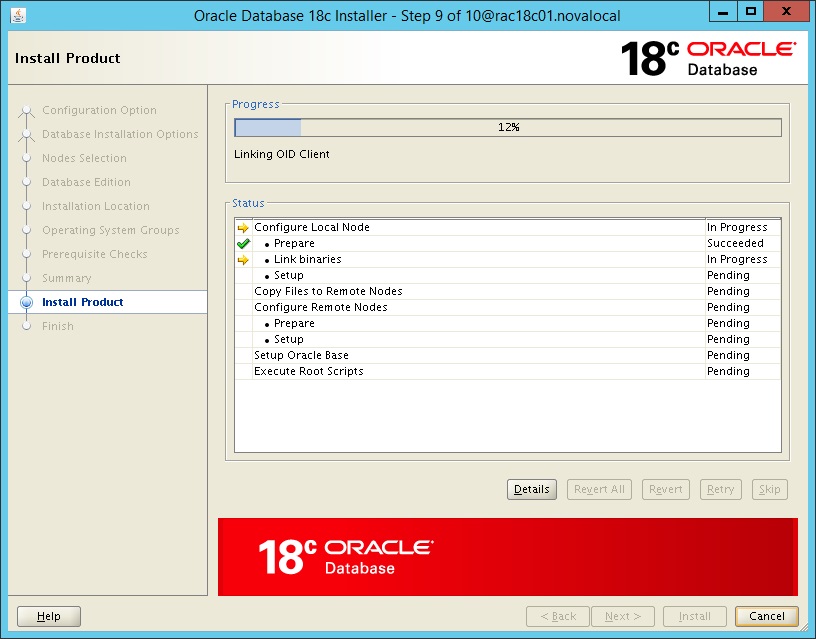Select the Prerequisite Checks step in sidebar
816x639 pixels.
click(x=94, y=254)
